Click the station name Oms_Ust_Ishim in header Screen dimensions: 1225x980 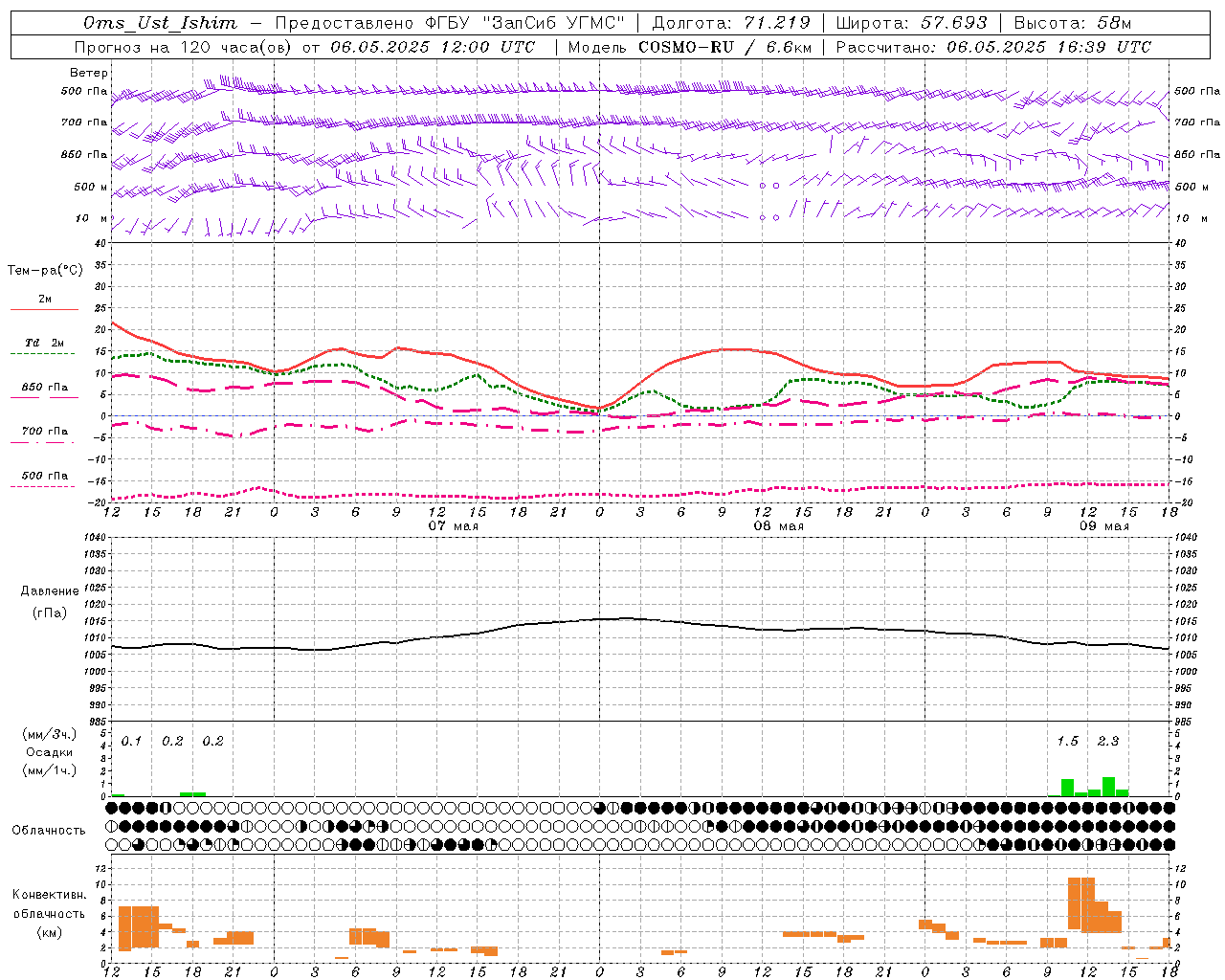click(x=160, y=23)
